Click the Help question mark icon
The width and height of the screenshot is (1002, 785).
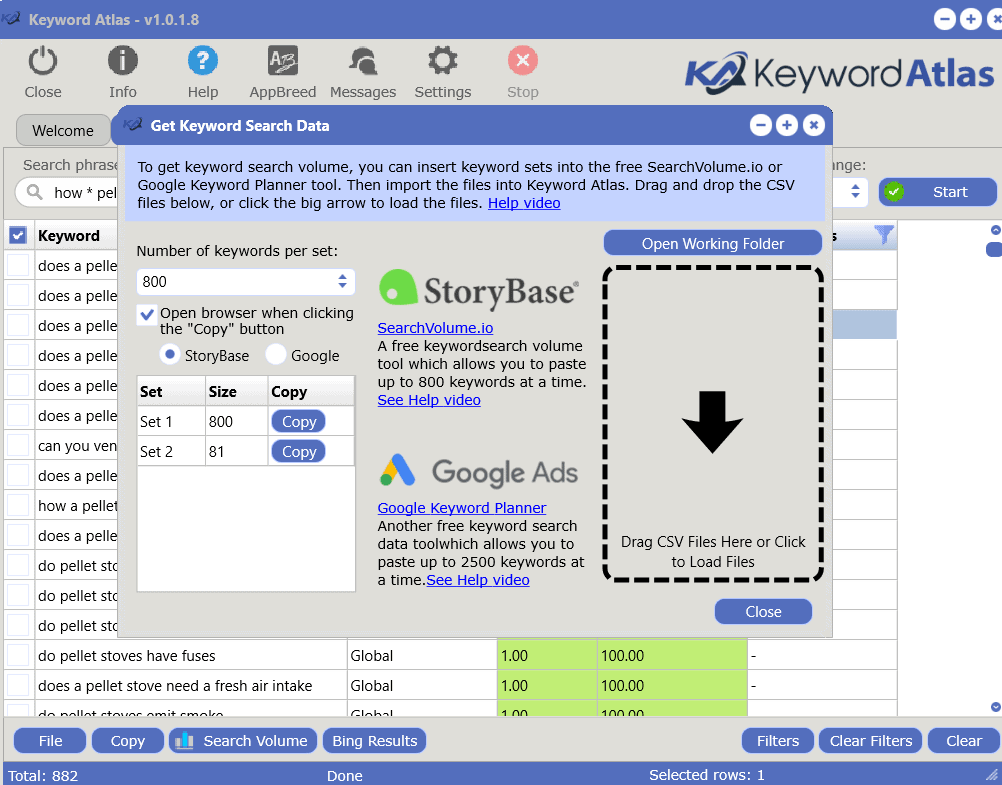[x=203, y=61]
